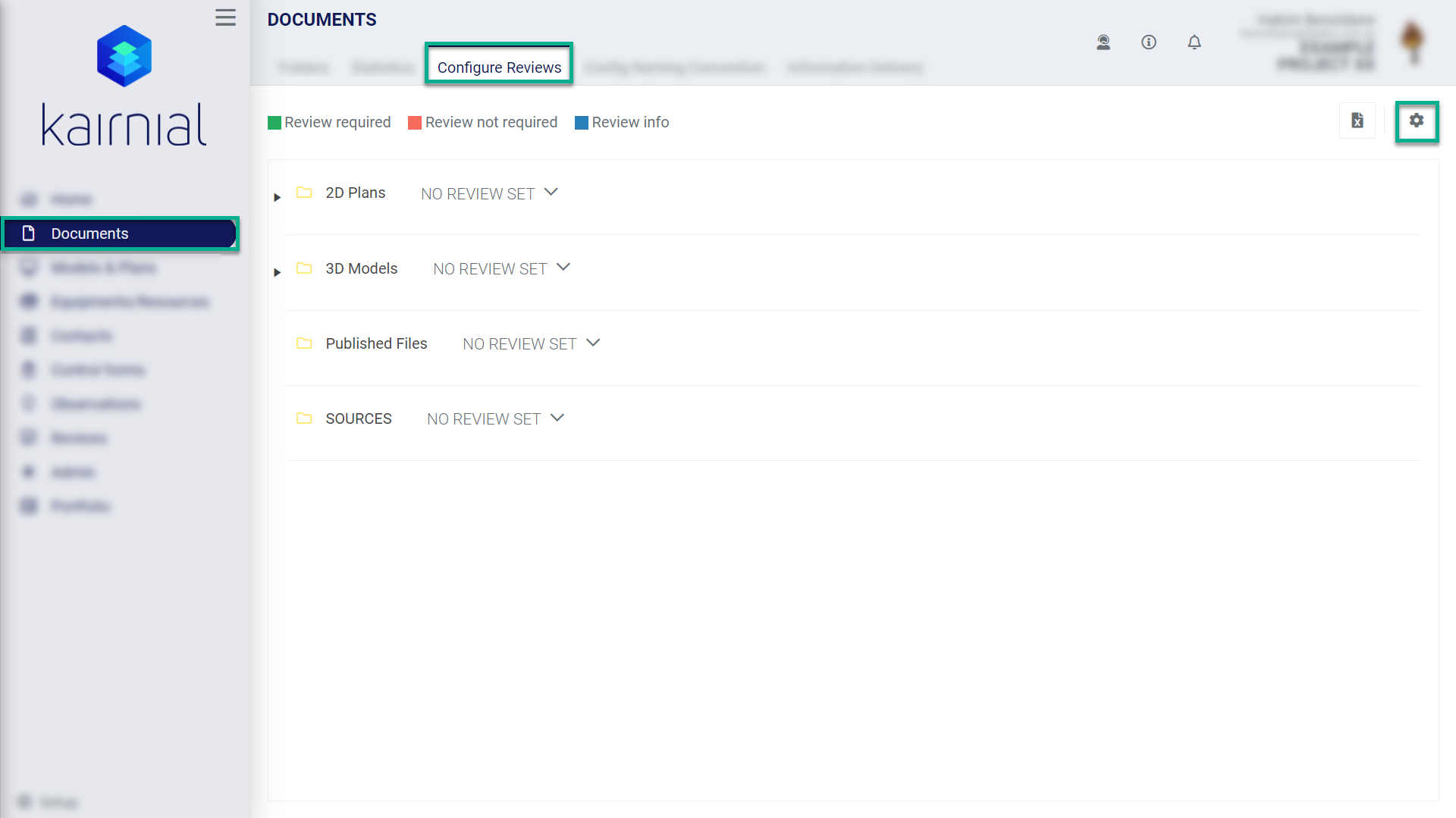The width and height of the screenshot is (1456, 818).
Task: Open review settings with the gear icon
Action: [x=1417, y=121]
